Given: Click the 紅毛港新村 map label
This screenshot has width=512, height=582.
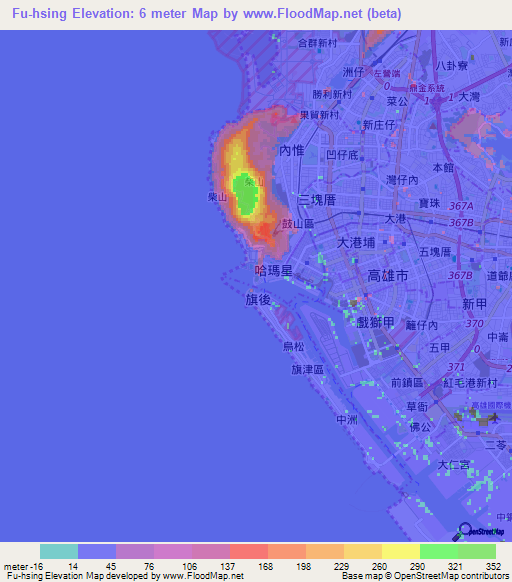Looking at the screenshot, I should click(x=470, y=383).
